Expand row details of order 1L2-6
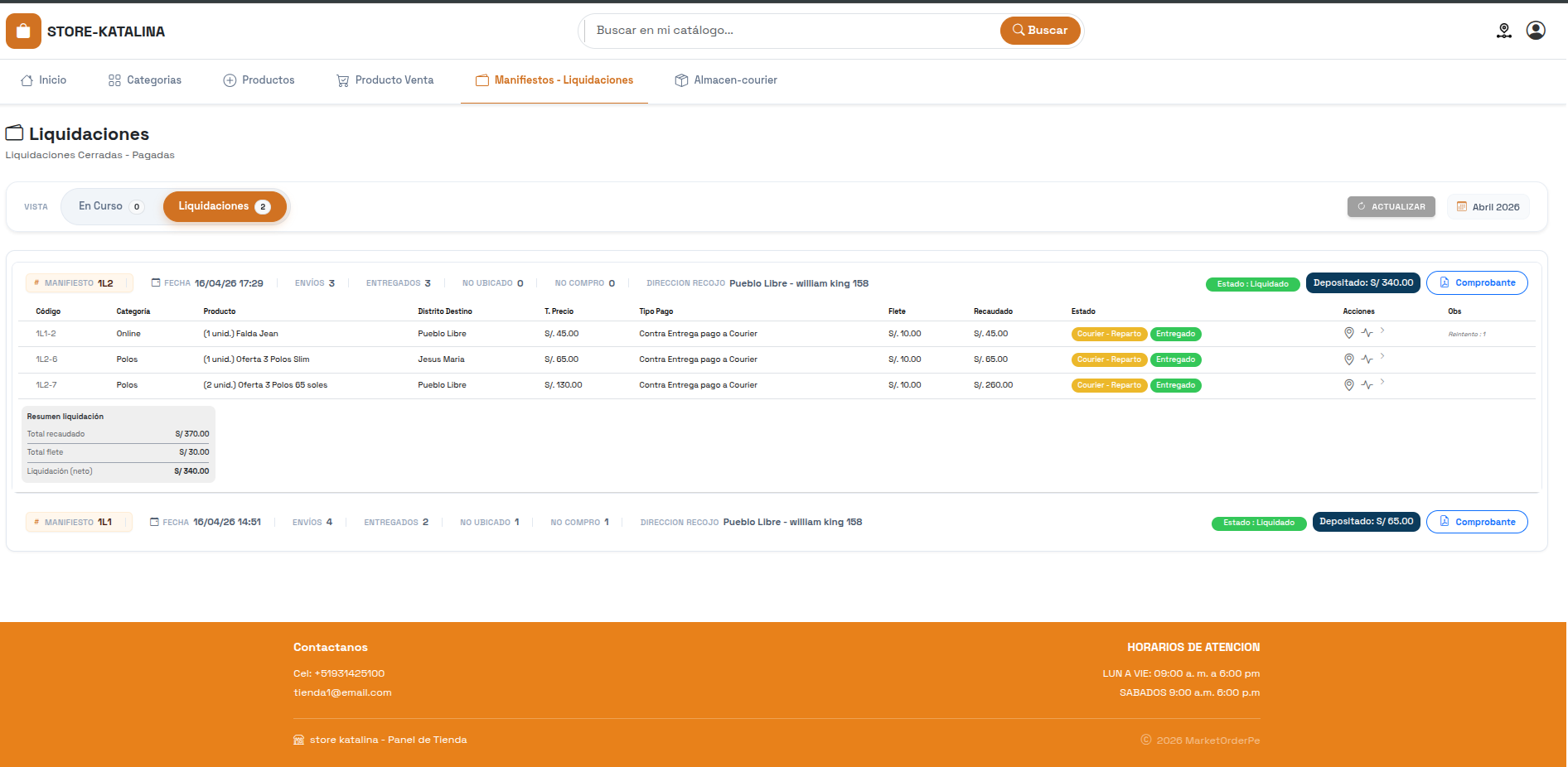 [1383, 356]
